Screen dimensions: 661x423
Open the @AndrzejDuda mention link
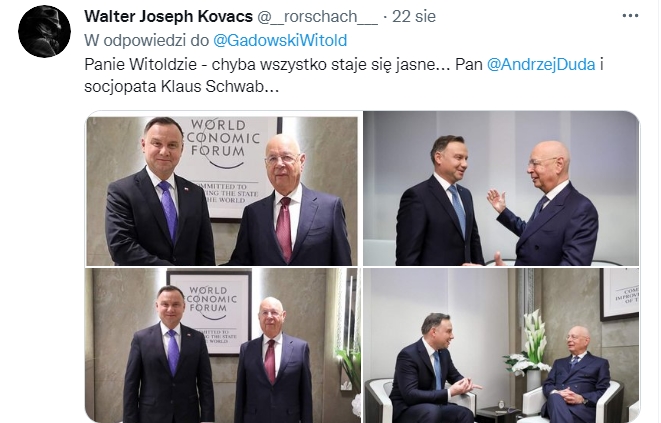(541, 65)
